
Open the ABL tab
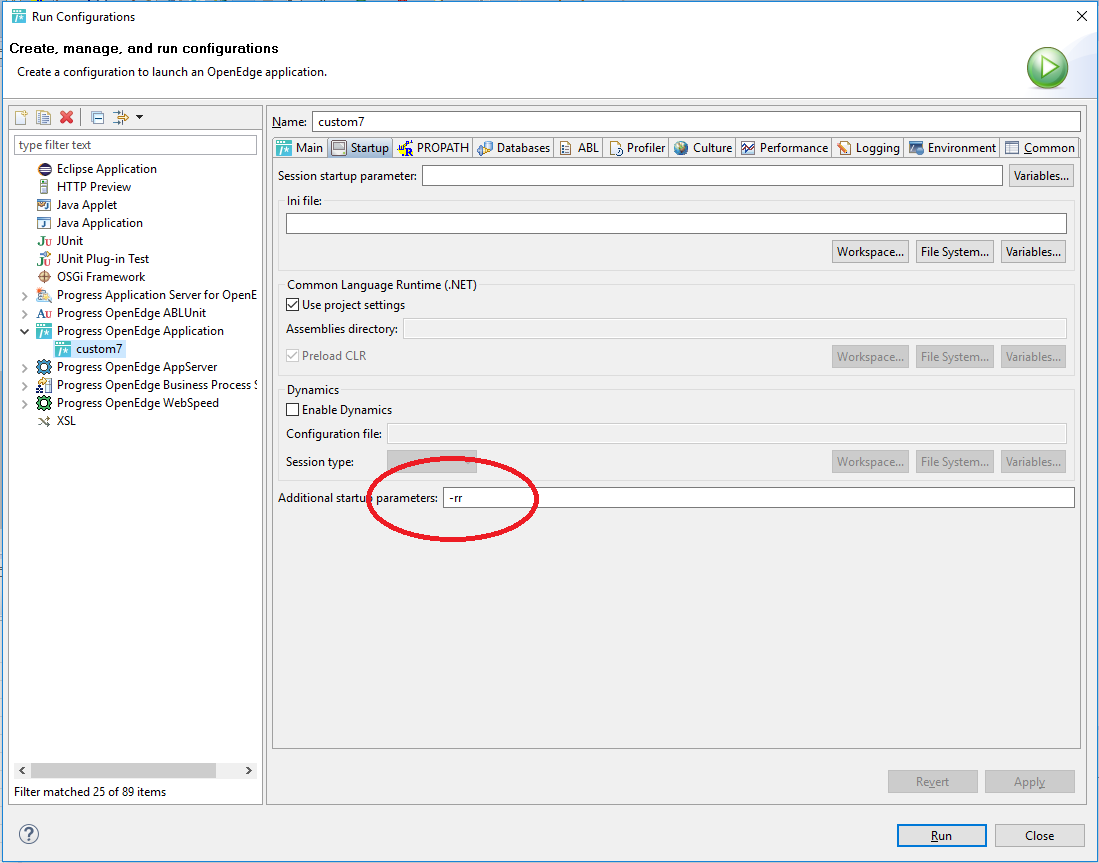580,148
